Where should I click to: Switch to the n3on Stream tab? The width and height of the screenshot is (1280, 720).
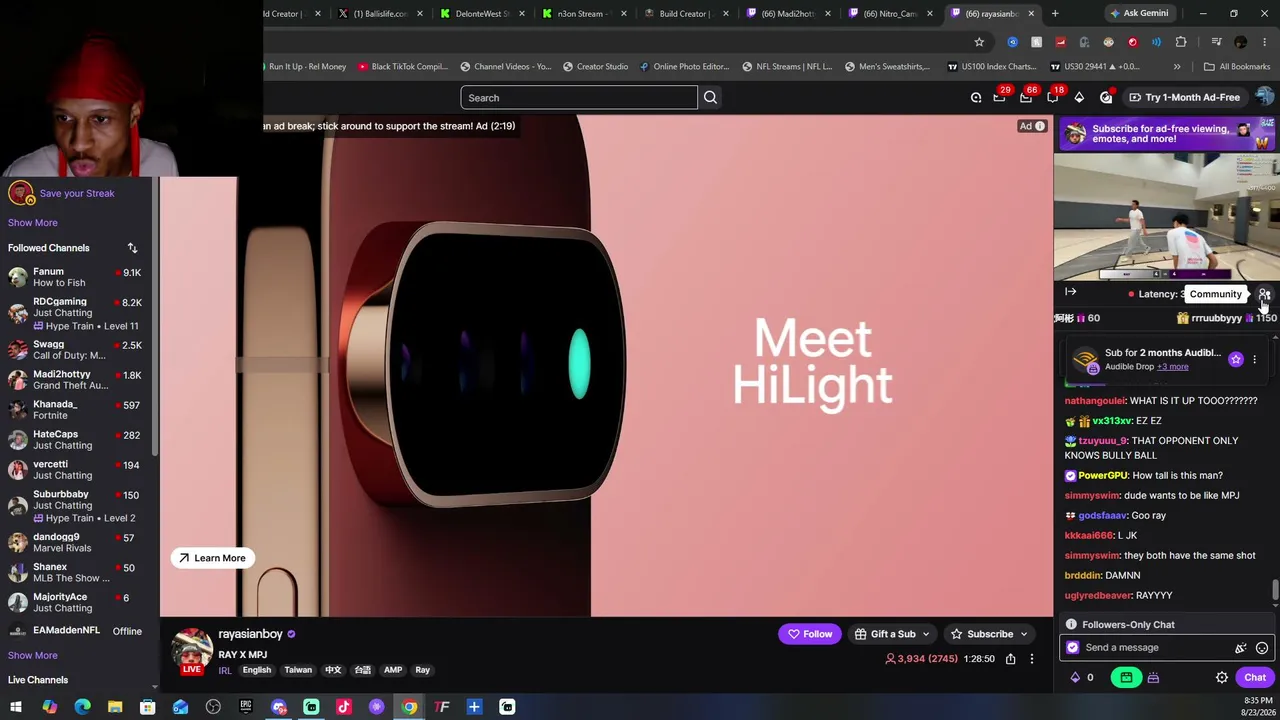pos(583,14)
